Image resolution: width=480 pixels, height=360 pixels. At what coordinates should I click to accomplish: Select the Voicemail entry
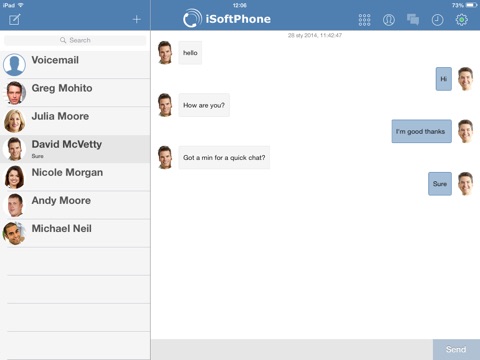click(x=75, y=65)
